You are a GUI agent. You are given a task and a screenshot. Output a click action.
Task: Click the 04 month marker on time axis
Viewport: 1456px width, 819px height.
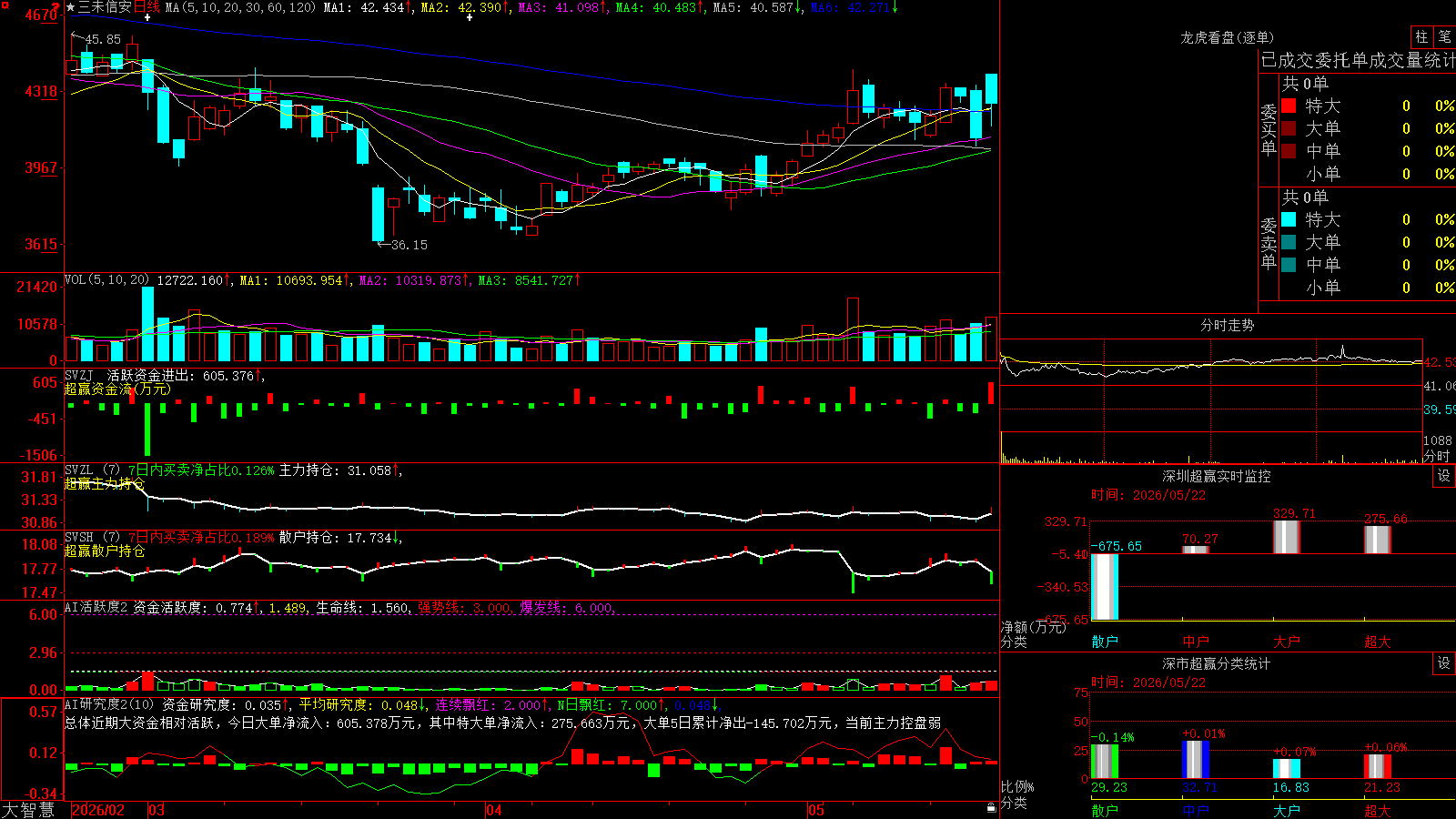click(494, 810)
